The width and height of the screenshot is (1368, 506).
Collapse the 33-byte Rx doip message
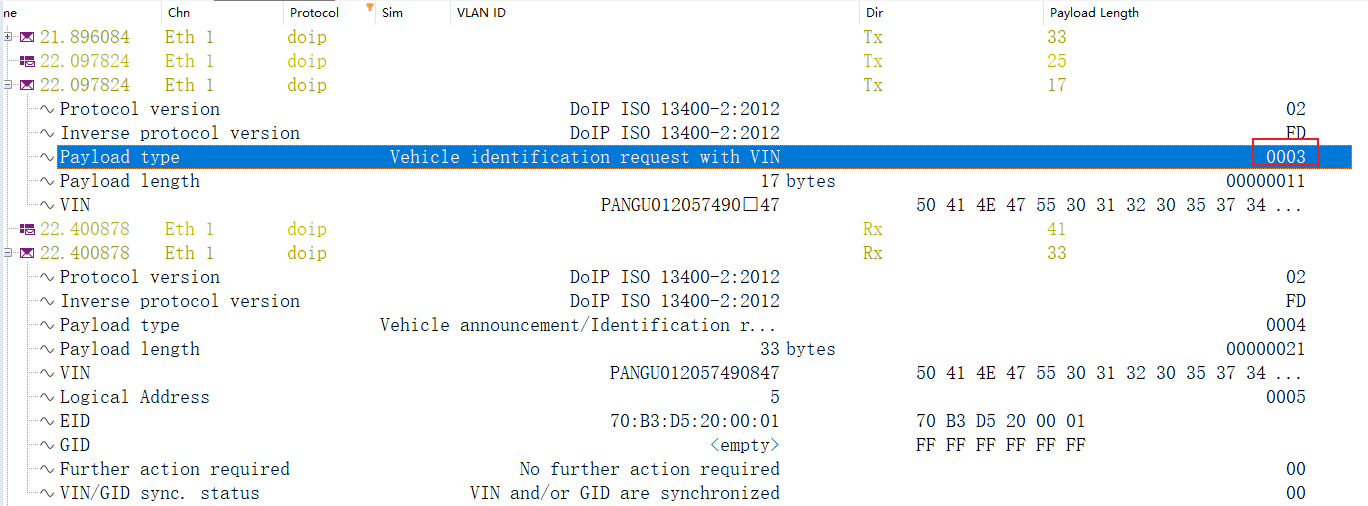(8, 253)
